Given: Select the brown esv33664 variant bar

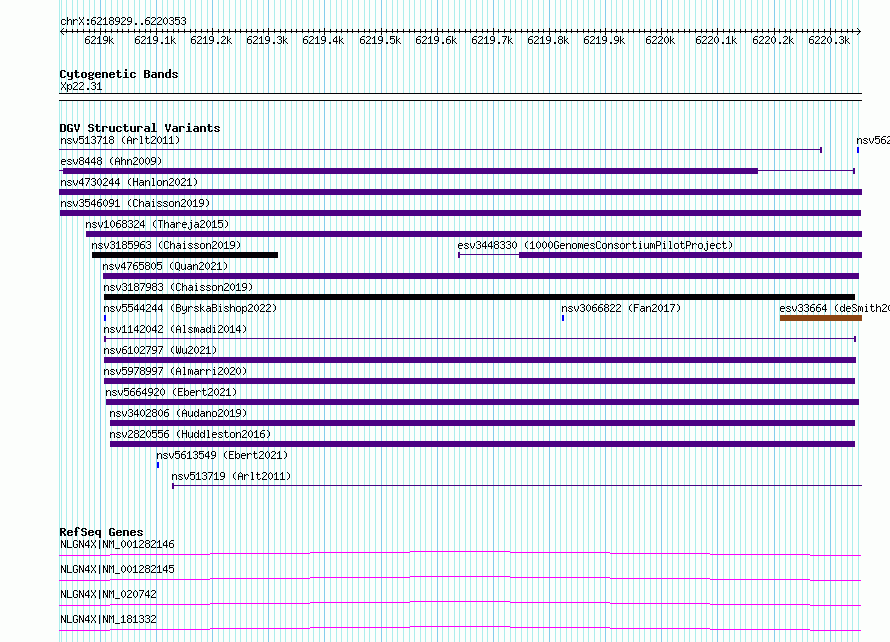Looking at the screenshot, I should click(821, 318).
